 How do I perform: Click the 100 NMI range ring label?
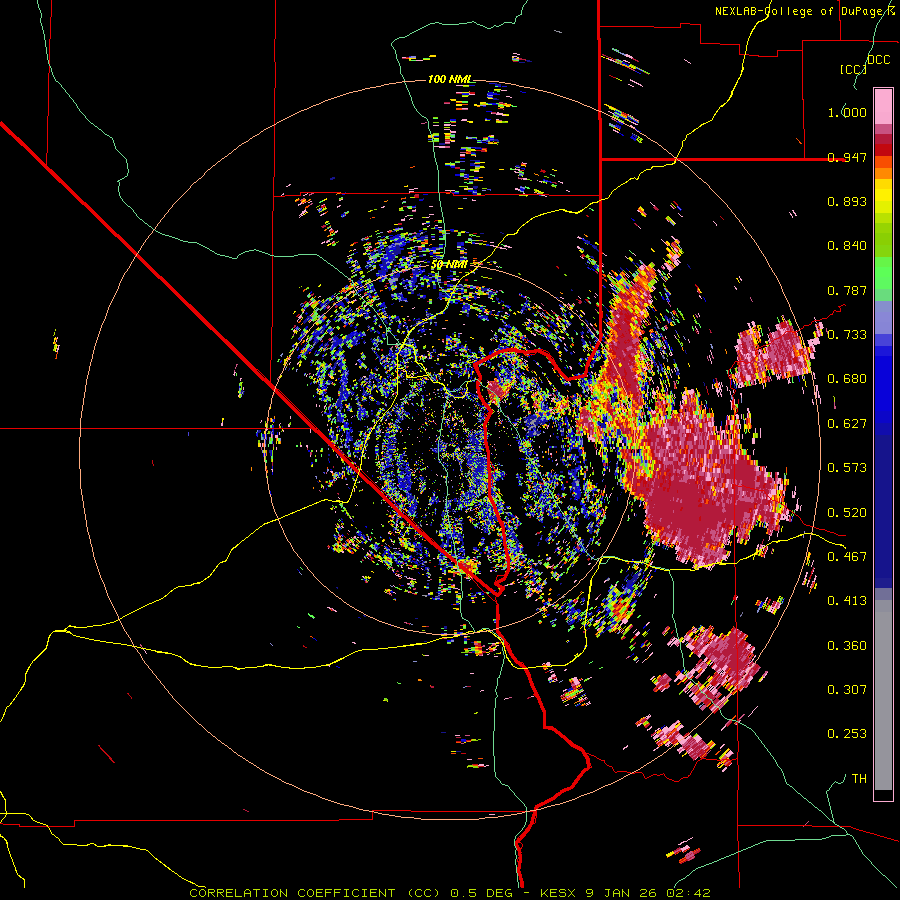point(450,79)
